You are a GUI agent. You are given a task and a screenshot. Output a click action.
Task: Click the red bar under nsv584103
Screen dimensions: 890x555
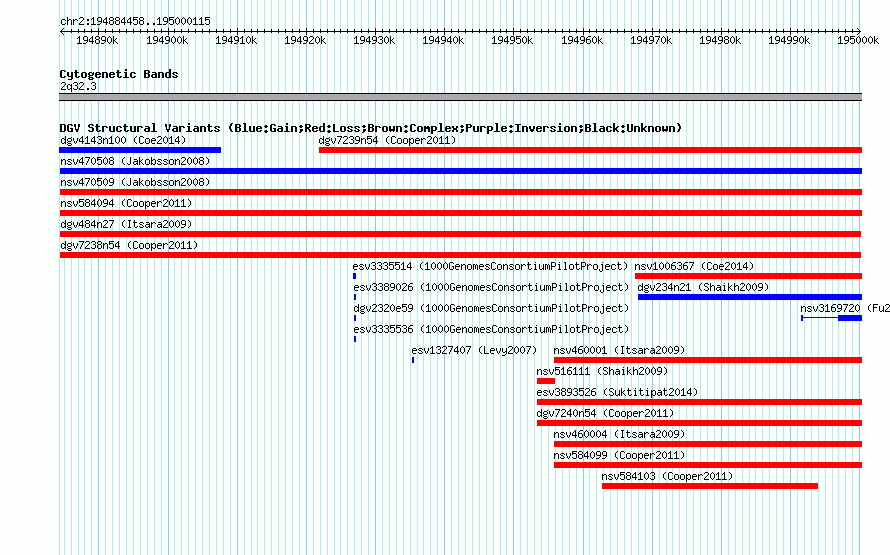coord(710,486)
